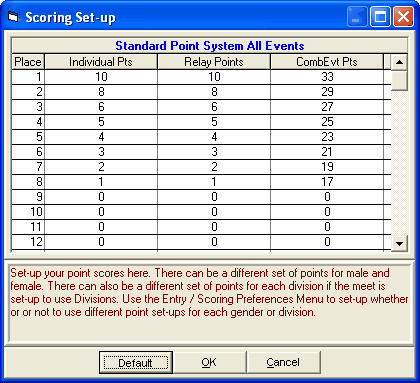Viewport: 420px width, 383px height.
Task: Edit Relay Points for place 8
Action: [214, 182]
